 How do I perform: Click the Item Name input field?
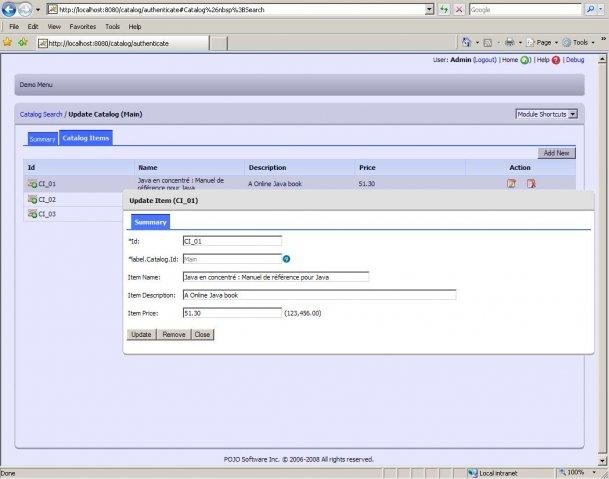click(276, 277)
